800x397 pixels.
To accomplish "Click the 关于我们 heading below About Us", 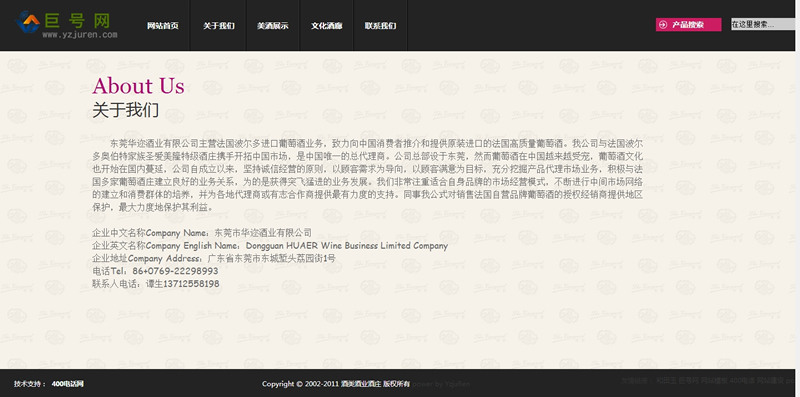I will (x=126, y=110).
